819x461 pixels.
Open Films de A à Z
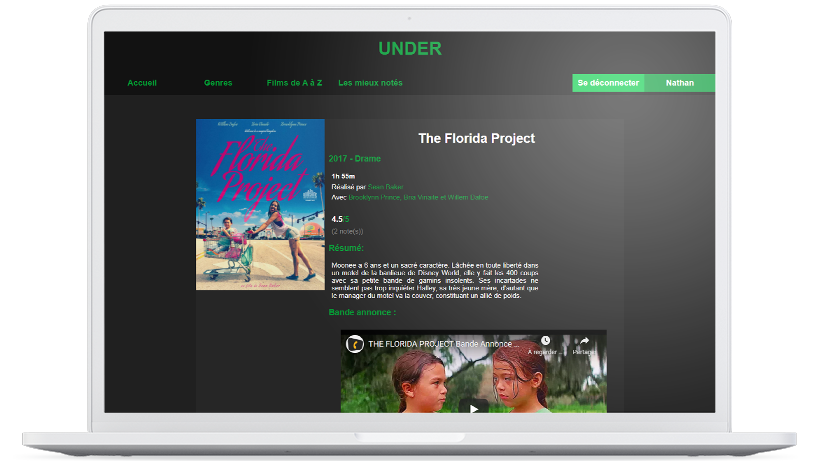(x=294, y=83)
